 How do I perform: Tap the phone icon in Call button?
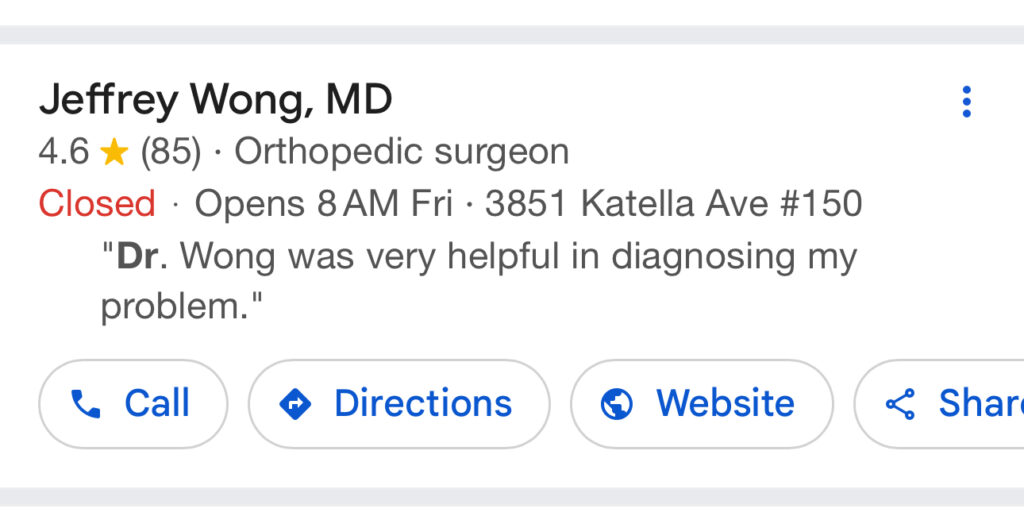point(86,404)
